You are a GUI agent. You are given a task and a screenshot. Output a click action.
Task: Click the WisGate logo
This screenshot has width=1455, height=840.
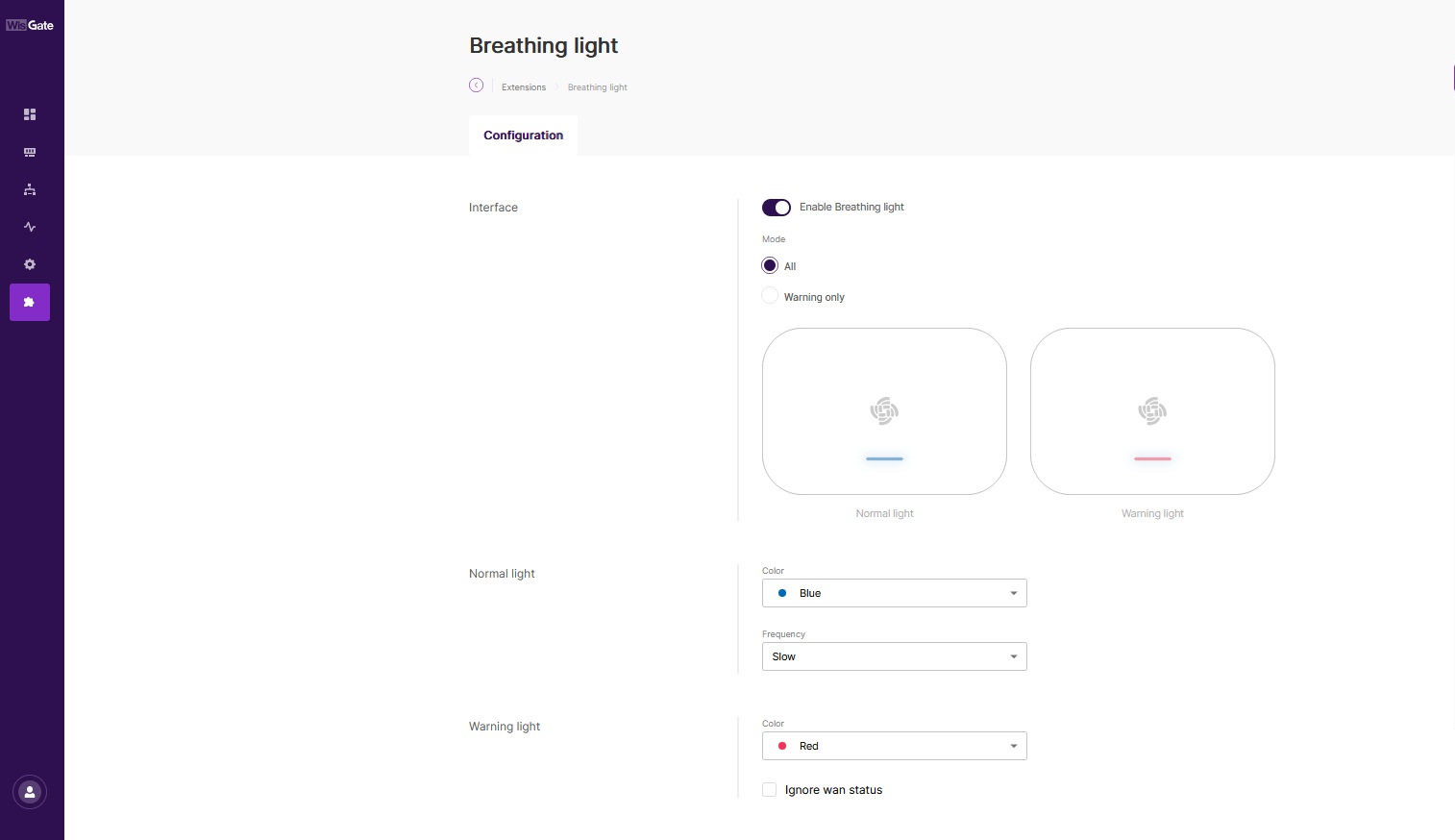(x=30, y=25)
